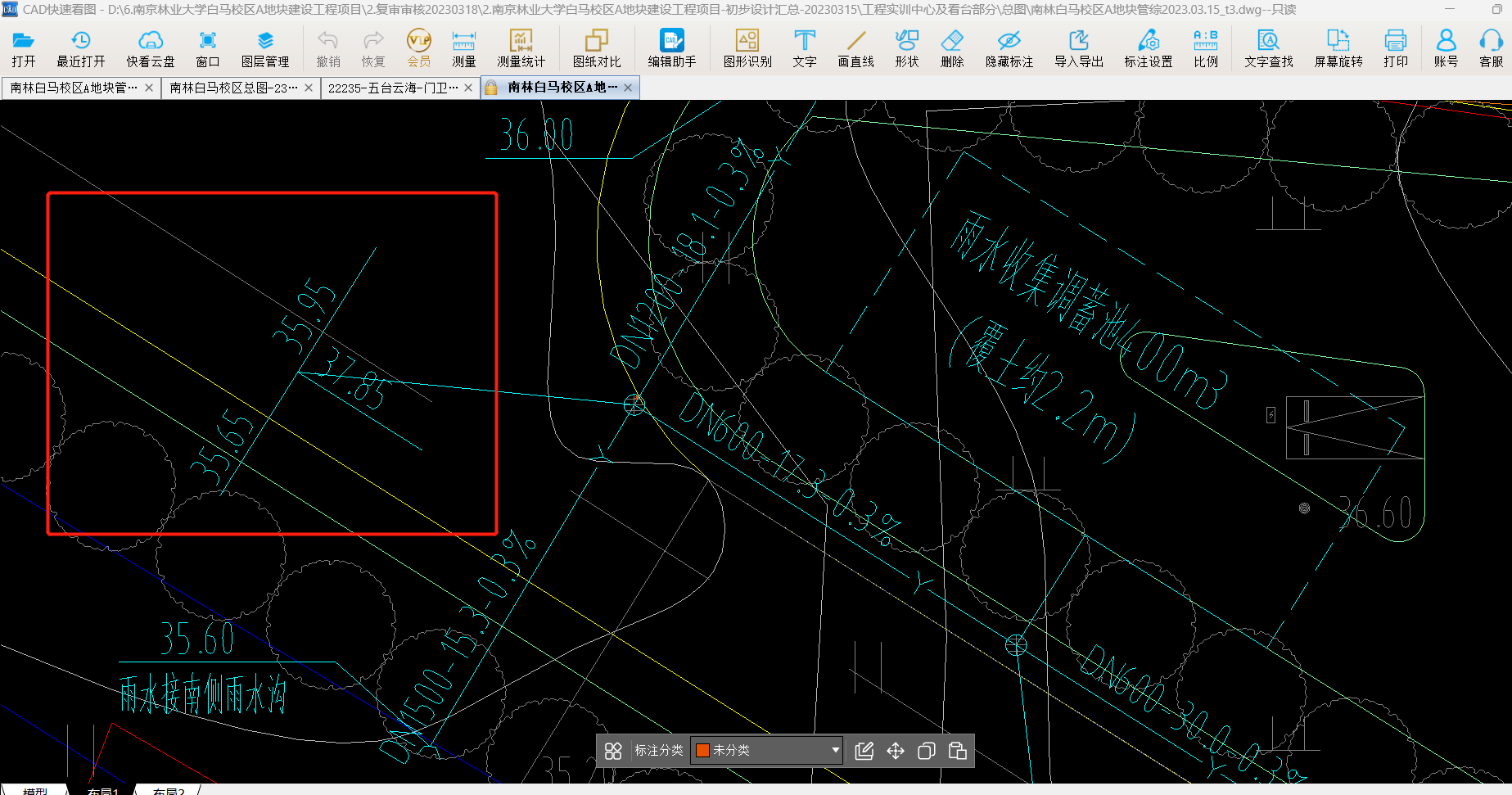Click the 雨水接南侧雨水沟 annotation text
This screenshot has width=1512, height=795.
point(202,694)
